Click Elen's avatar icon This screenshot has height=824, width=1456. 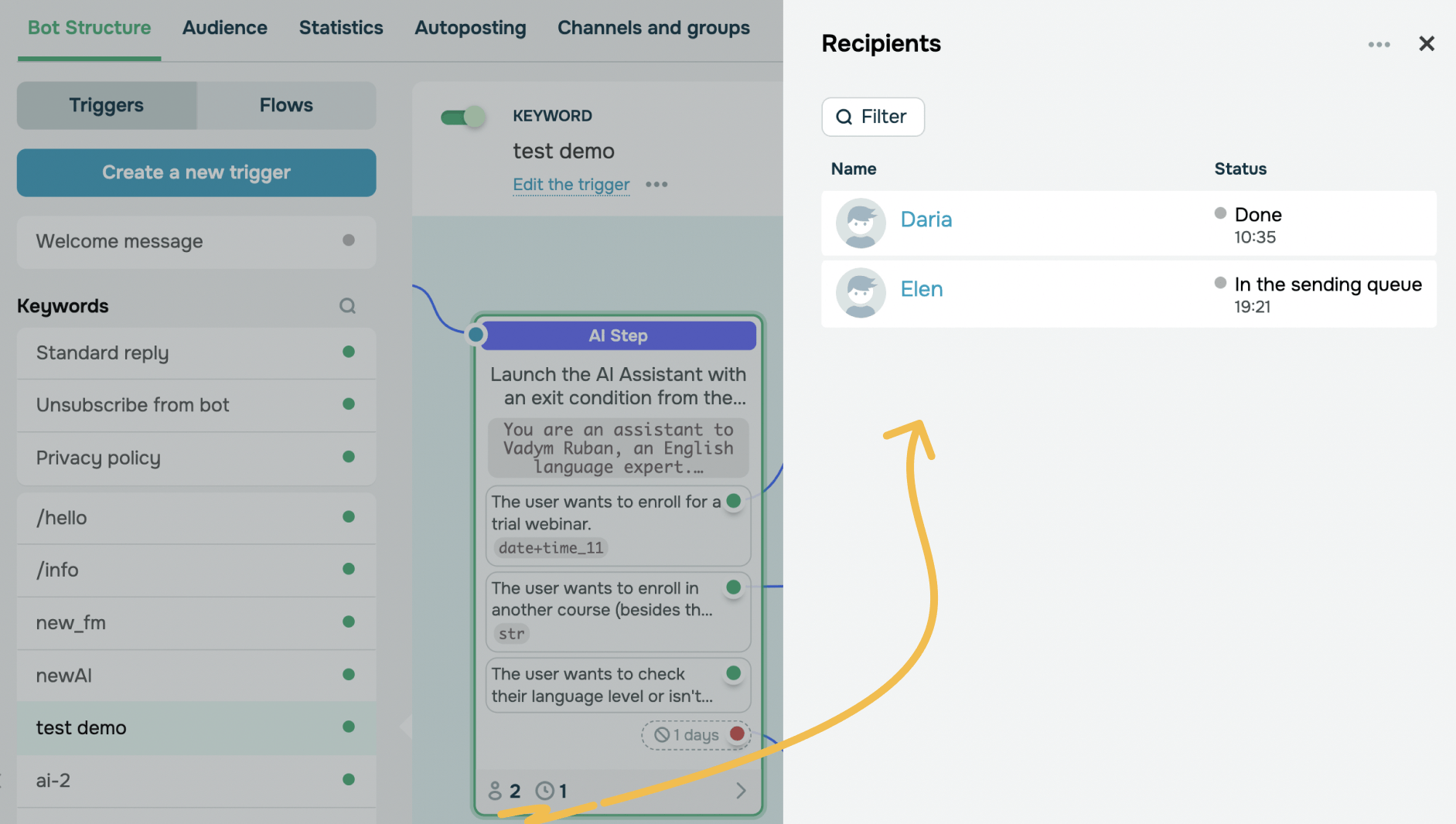click(x=861, y=293)
